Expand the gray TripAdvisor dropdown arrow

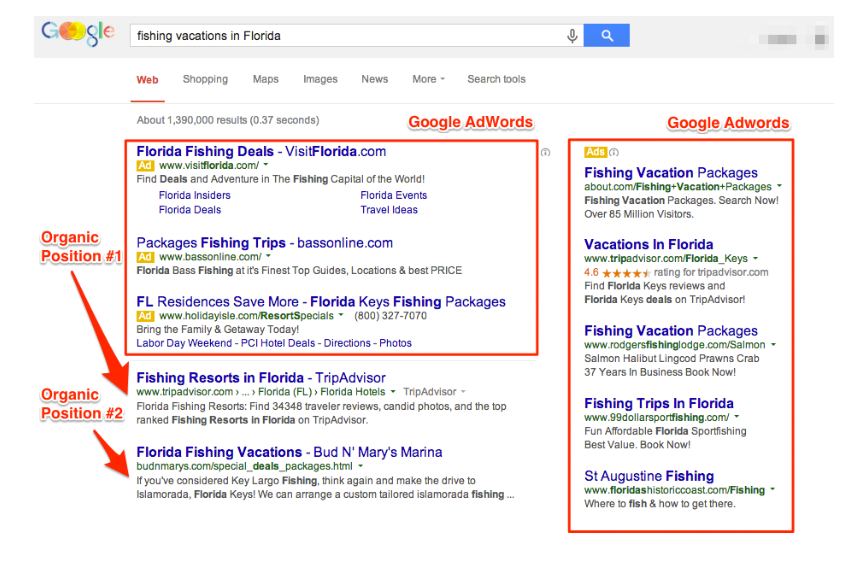(x=463, y=391)
